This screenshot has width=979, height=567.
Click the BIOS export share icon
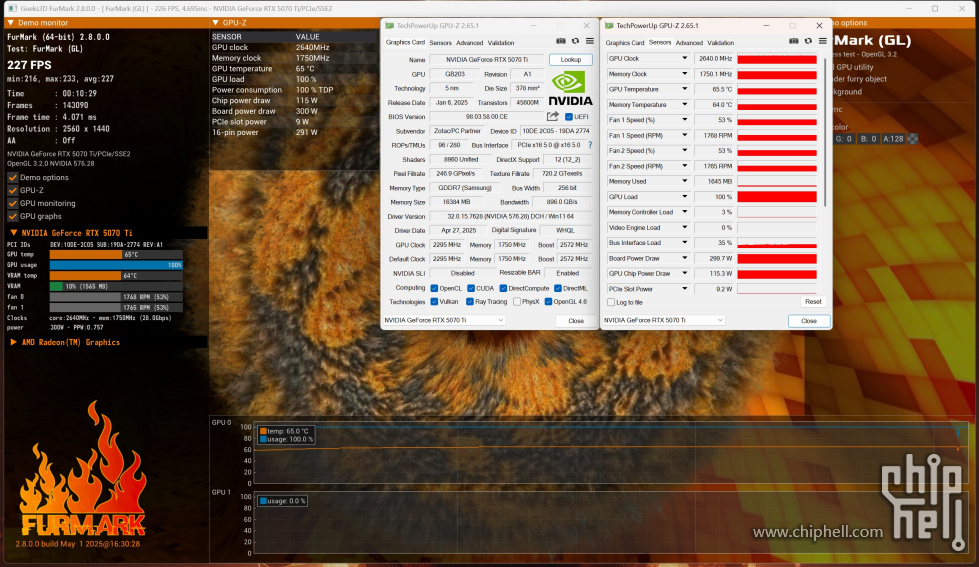(x=553, y=117)
